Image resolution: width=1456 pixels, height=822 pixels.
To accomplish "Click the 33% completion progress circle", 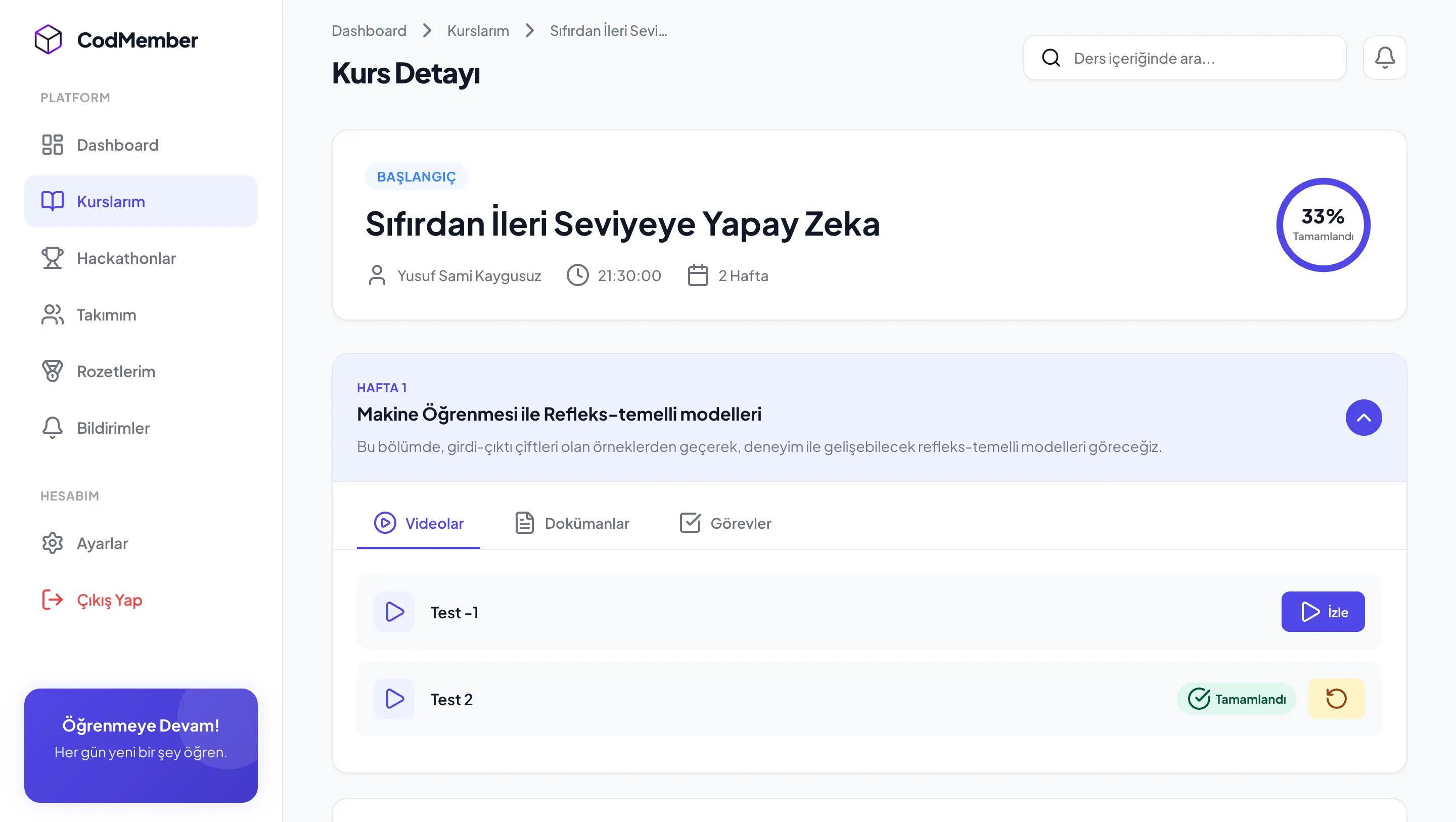I will pos(1323,224).
